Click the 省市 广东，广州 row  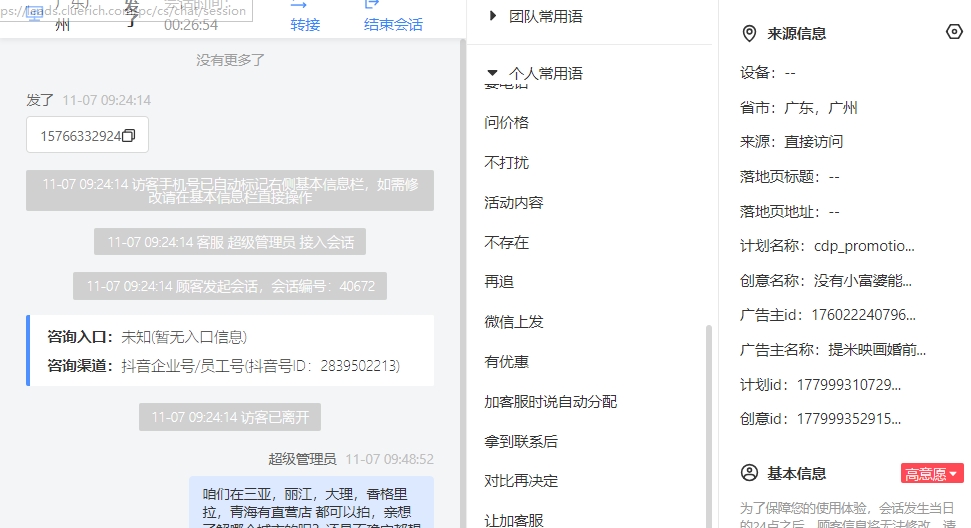[799, 108]
